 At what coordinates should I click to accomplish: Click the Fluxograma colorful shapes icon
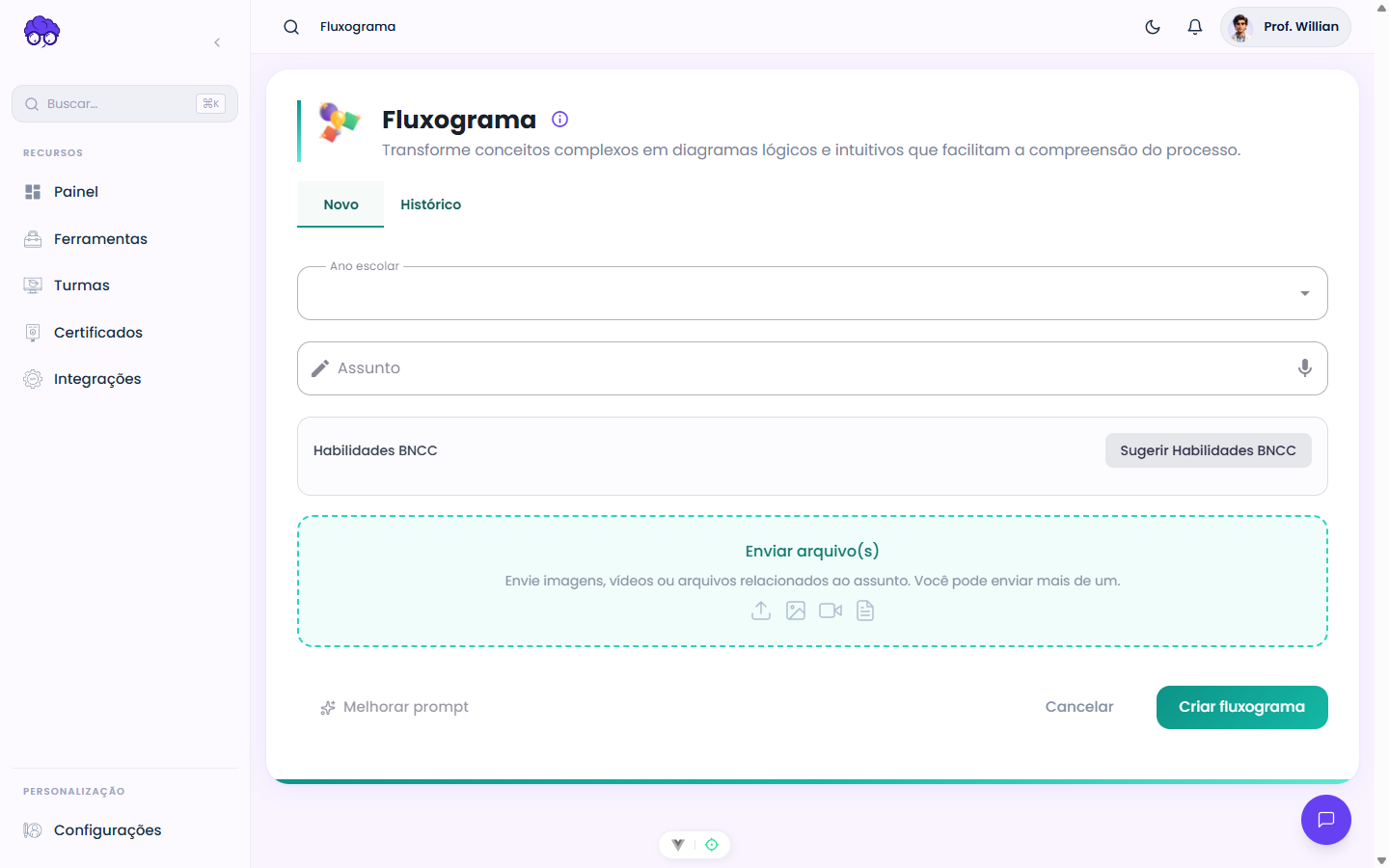pos(339,122)
